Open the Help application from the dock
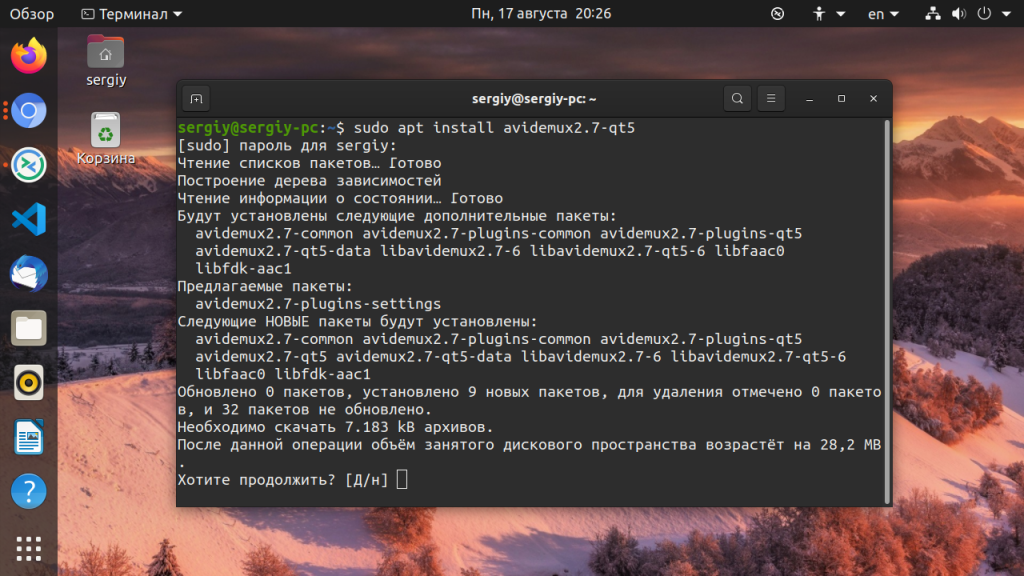Image resolution: width=1024 pixels, height=576 pixels. tap(27, 492)
